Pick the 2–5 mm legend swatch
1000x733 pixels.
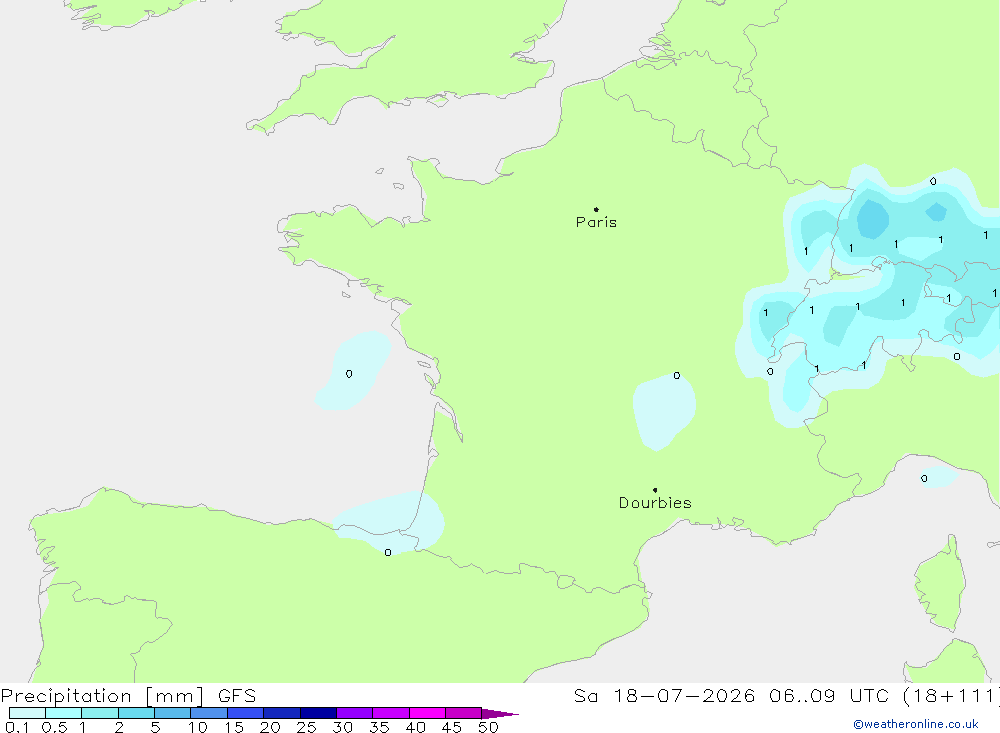tap(136, 713)
